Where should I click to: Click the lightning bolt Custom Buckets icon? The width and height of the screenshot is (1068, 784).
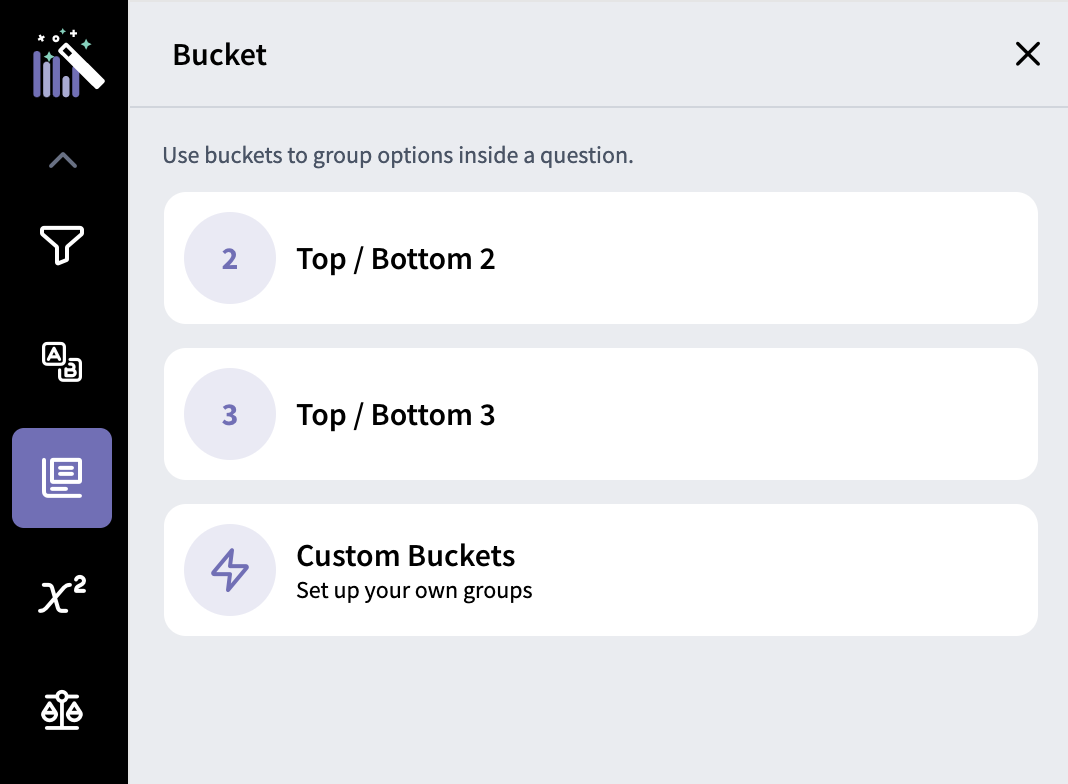tap(230, 570)
